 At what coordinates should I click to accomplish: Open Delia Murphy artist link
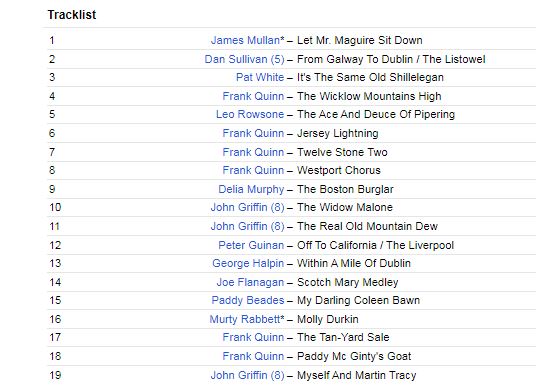251,189
